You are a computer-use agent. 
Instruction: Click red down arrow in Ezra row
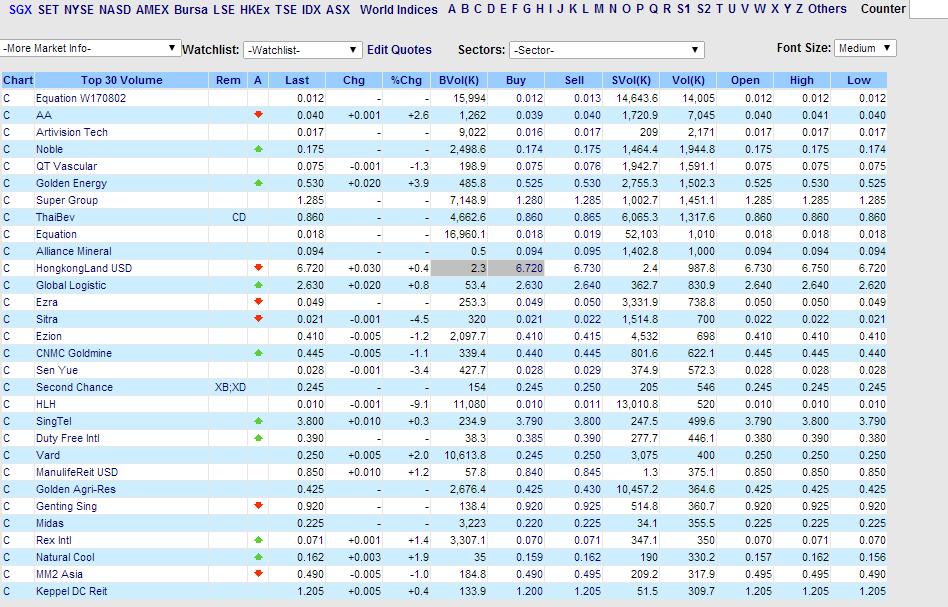click(258, 301)
